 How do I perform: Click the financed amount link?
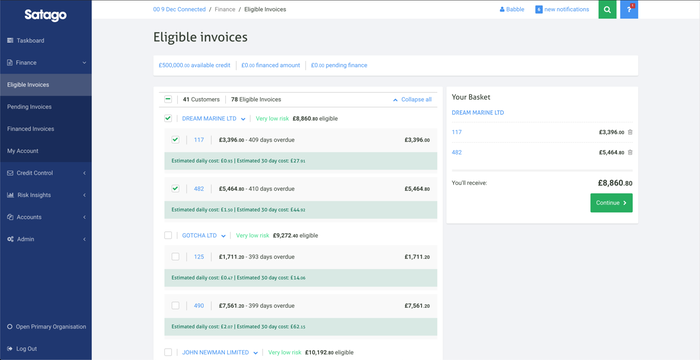(x=271, y=65)
